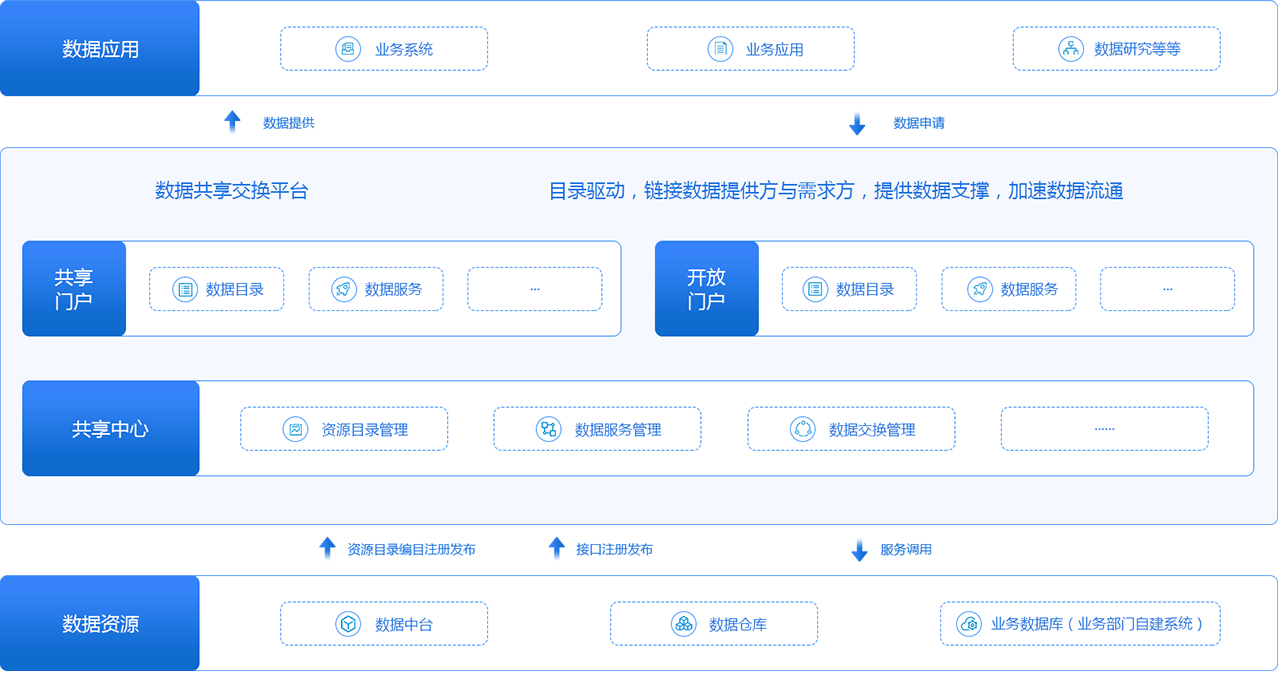This screenshot has height=673, width=1283.
Task: Select the 数据应用 header block
Action: point(100,49)
